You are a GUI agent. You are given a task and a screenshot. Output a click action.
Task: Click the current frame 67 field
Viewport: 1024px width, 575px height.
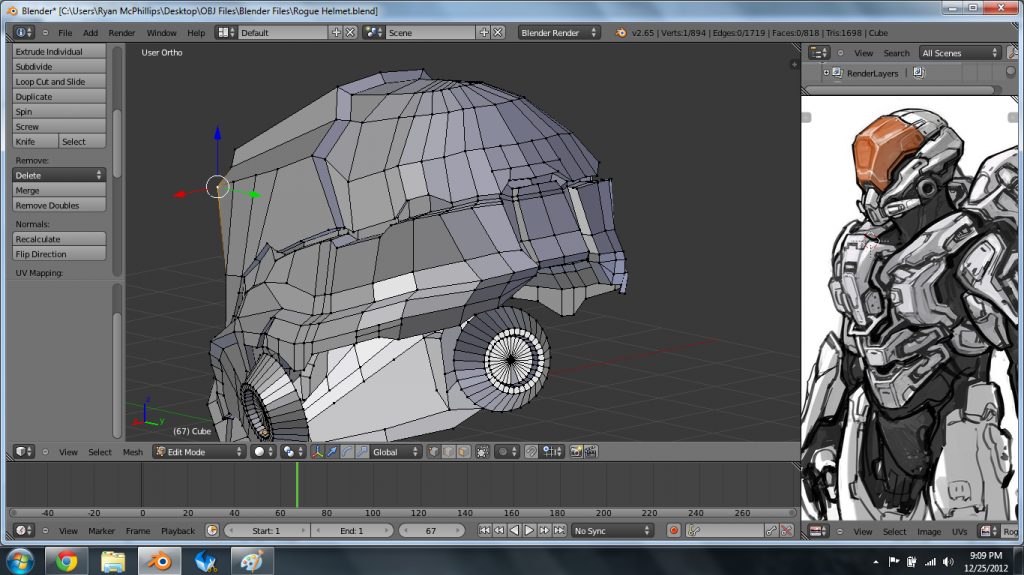[x=432, y=531]
